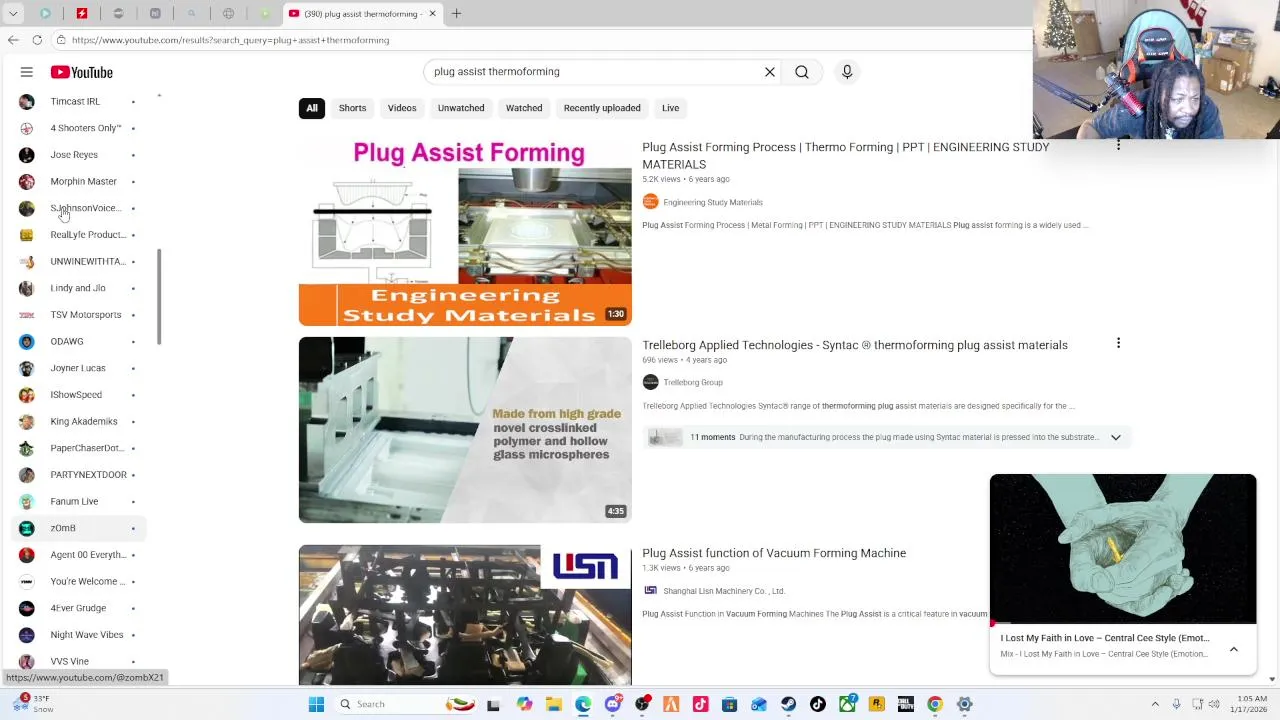Open Windows Start menu

[x=316, y=704]
